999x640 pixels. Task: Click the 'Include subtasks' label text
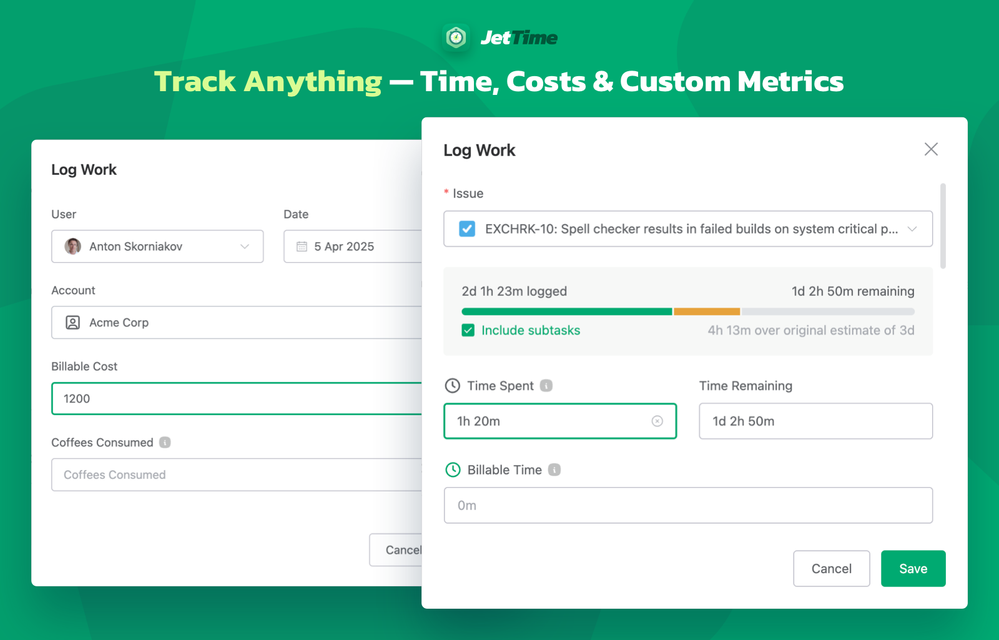point(531,330)
